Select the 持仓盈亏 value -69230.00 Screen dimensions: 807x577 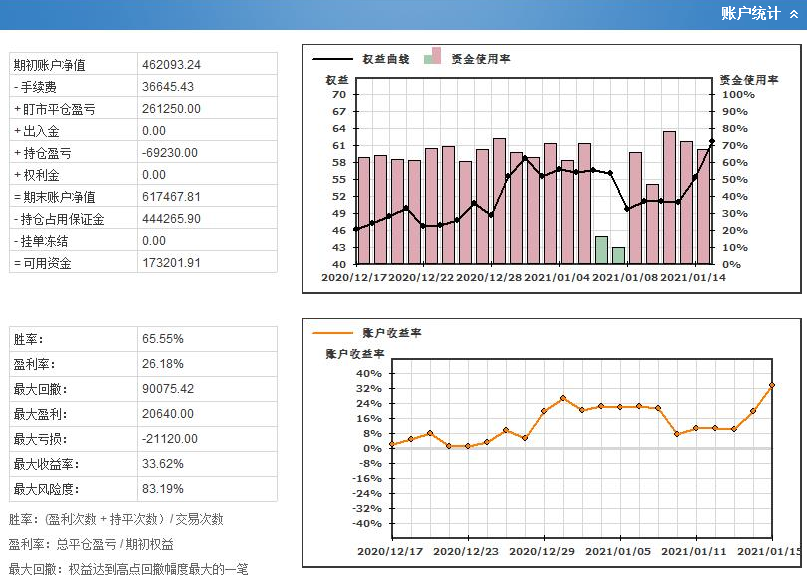click(170, 153)
